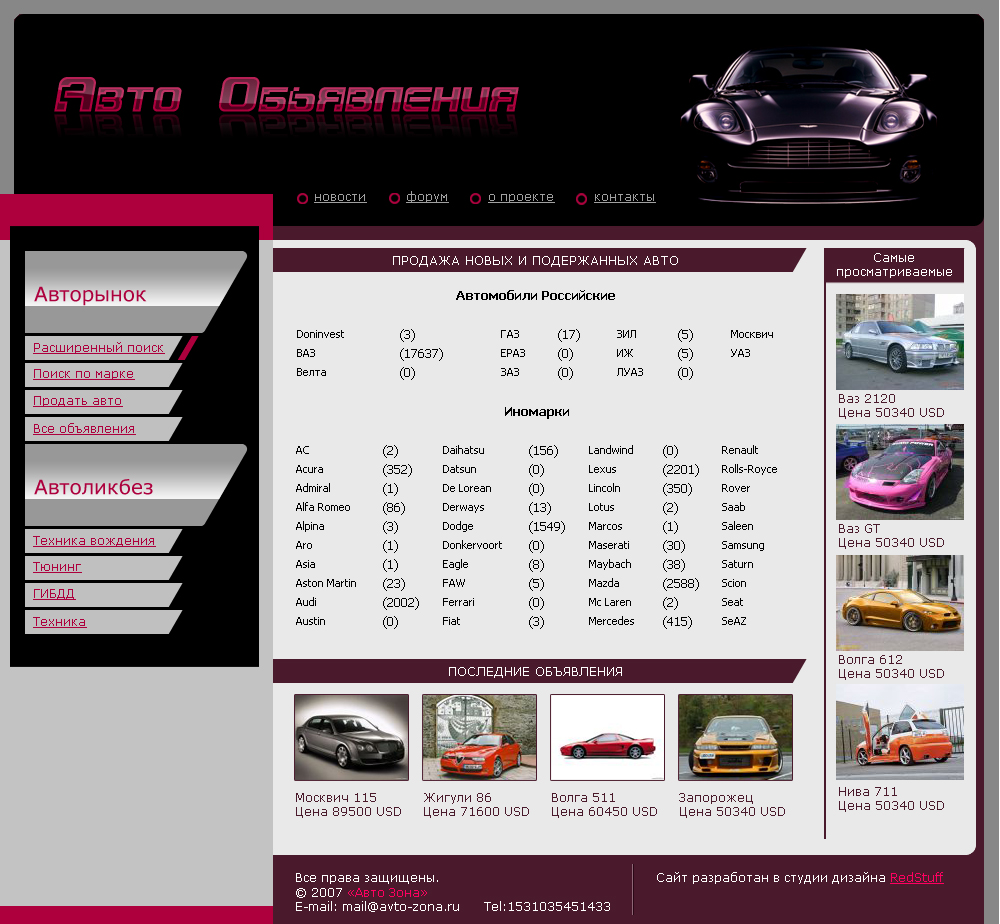1000x924 pixels.
Task: Click the mail@avto-zona.ru email address
Action: 401,907
